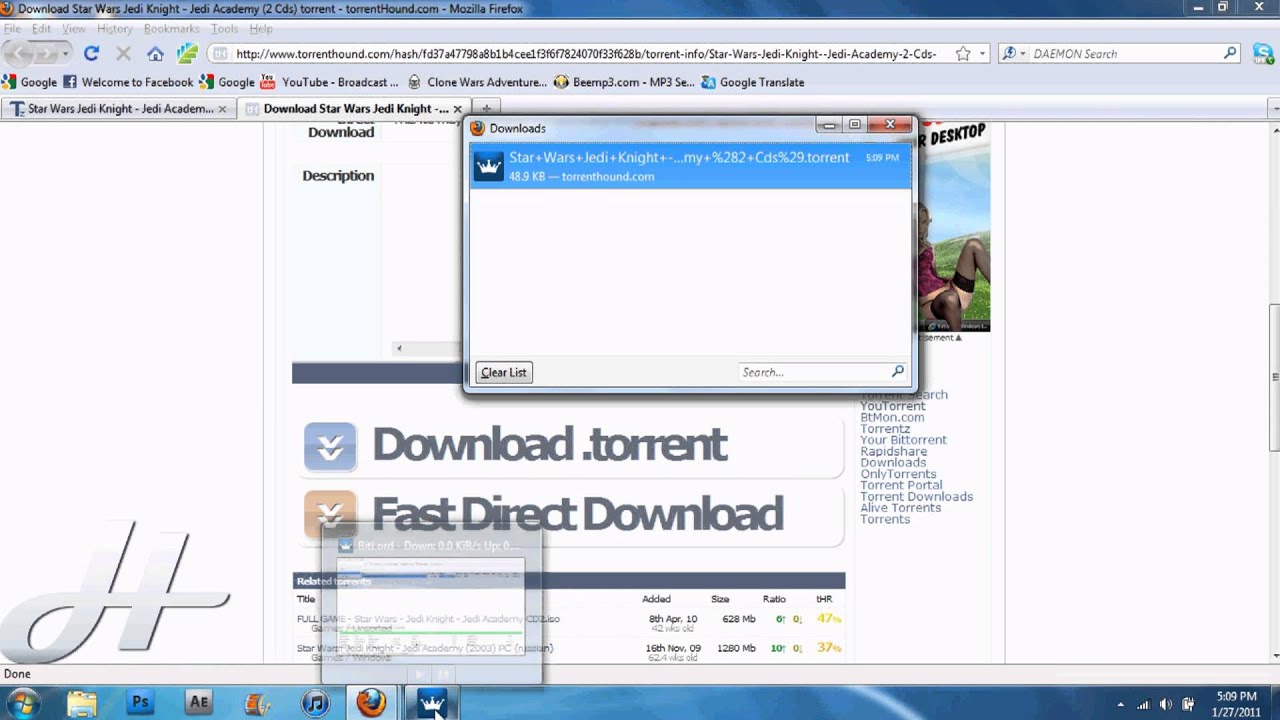The image size is (1280, 720).
Task: Open the Help menu
Action: click(x=260, y=29)
